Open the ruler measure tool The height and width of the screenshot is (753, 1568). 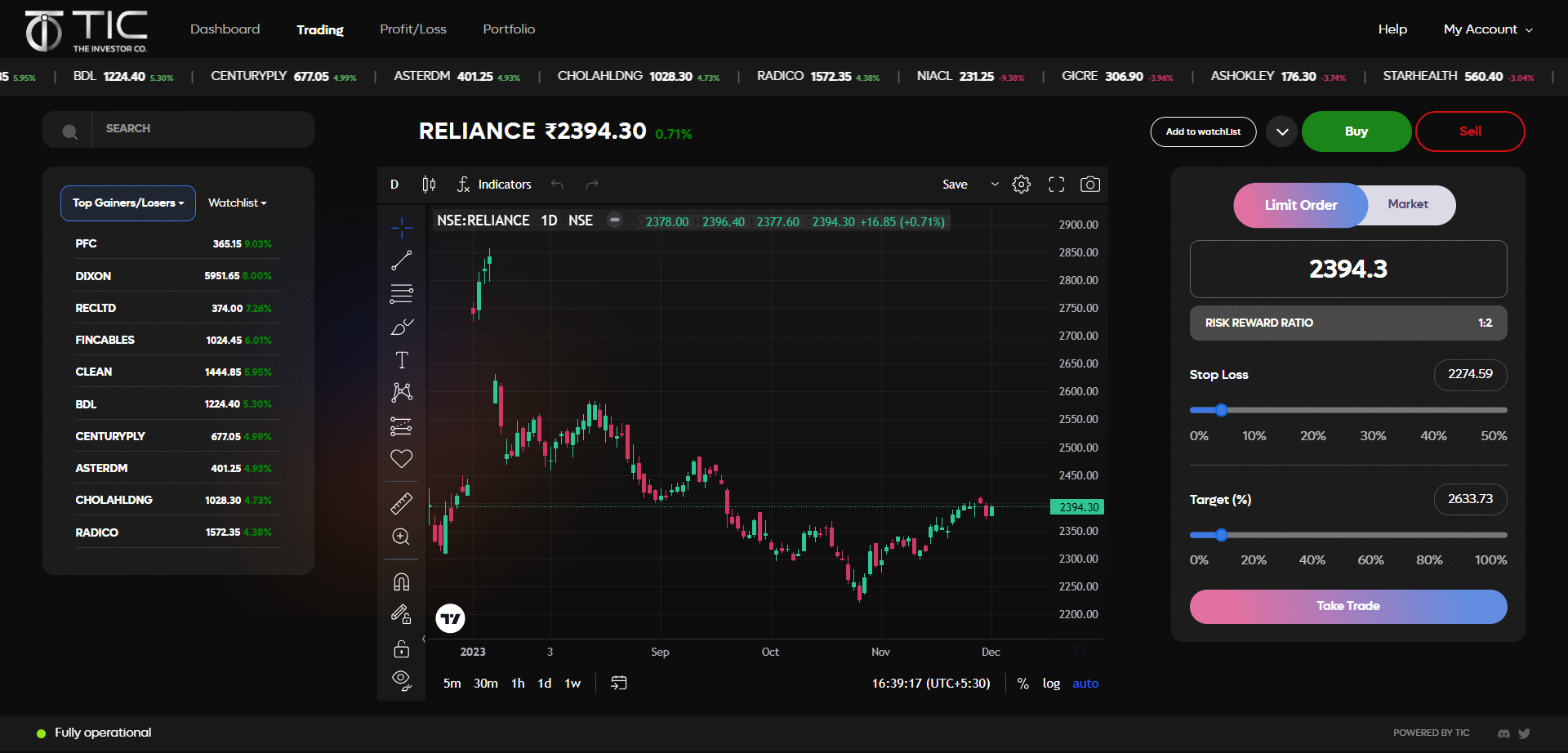(401, 503)
